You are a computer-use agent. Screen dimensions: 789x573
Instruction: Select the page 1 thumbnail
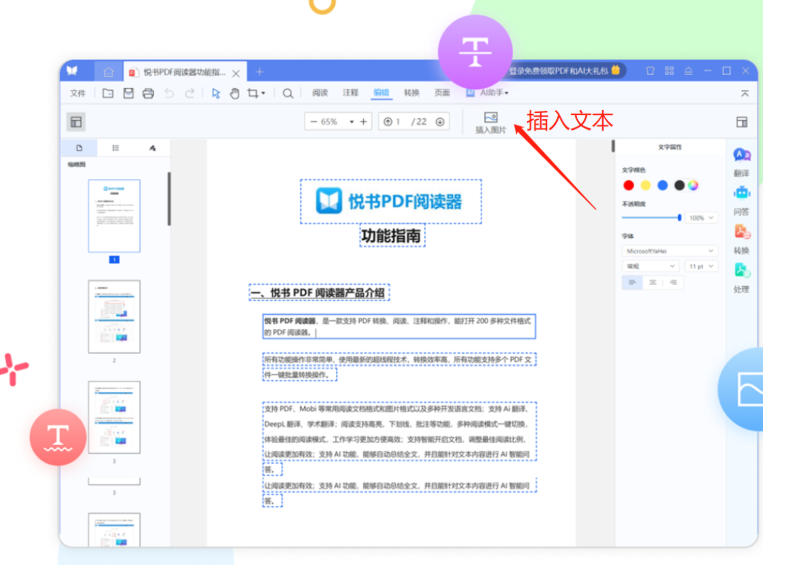[114, 216]
